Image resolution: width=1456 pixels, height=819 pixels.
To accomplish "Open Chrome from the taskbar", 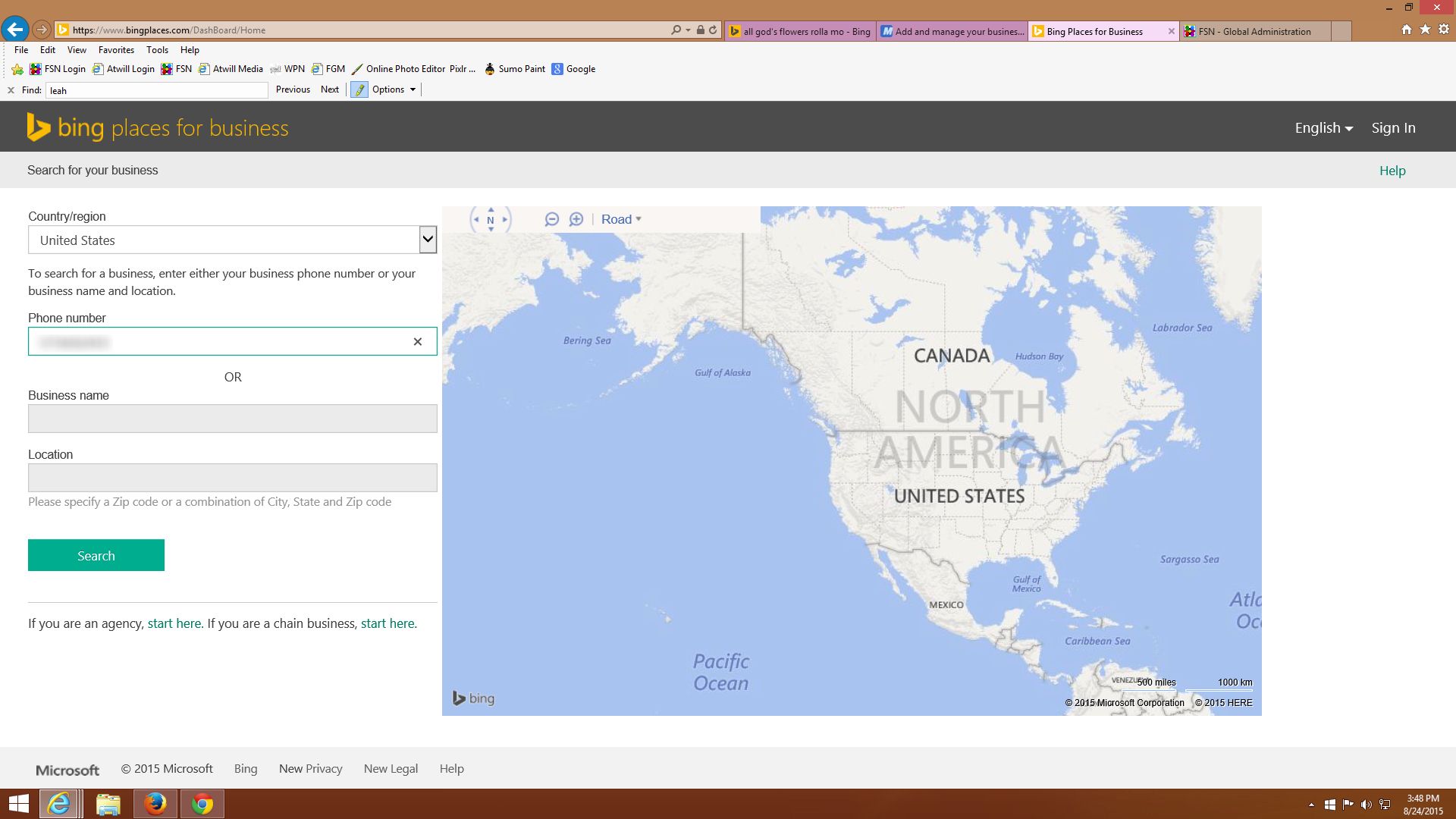I will coord(202,804).
